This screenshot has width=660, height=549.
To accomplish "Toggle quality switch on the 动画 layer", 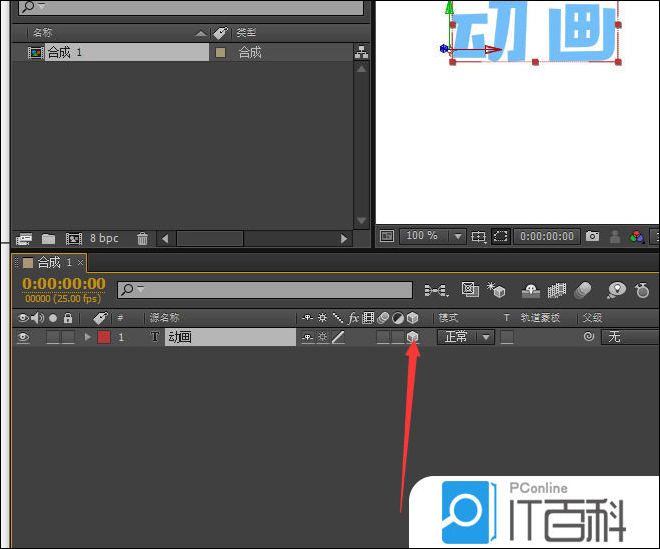I will coord(338,337).
